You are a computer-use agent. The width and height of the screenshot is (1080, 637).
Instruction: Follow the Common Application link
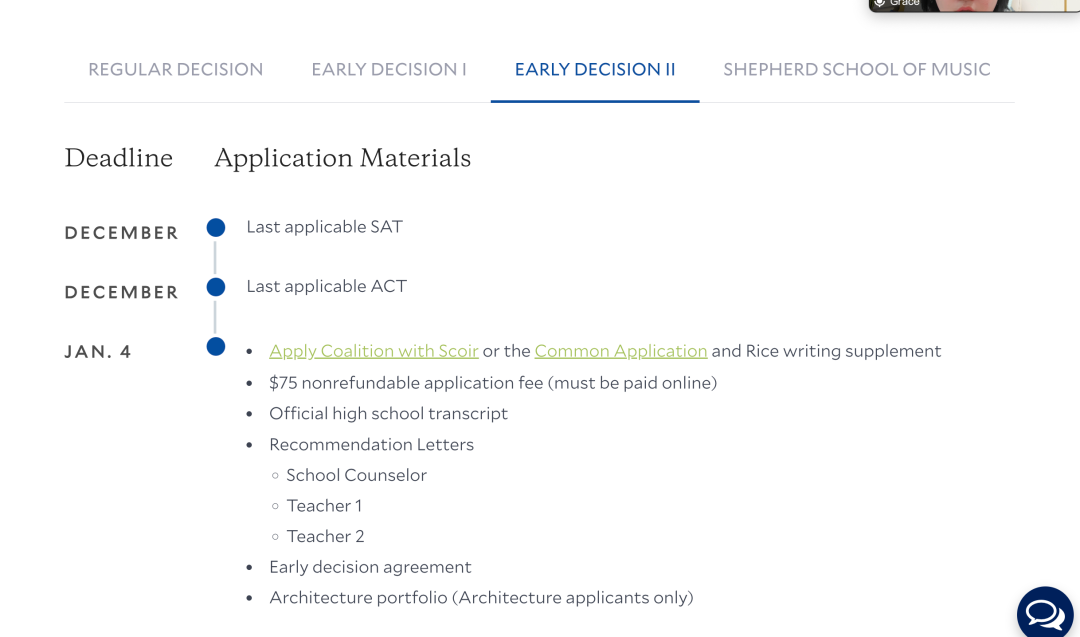[x=621, y=351]
